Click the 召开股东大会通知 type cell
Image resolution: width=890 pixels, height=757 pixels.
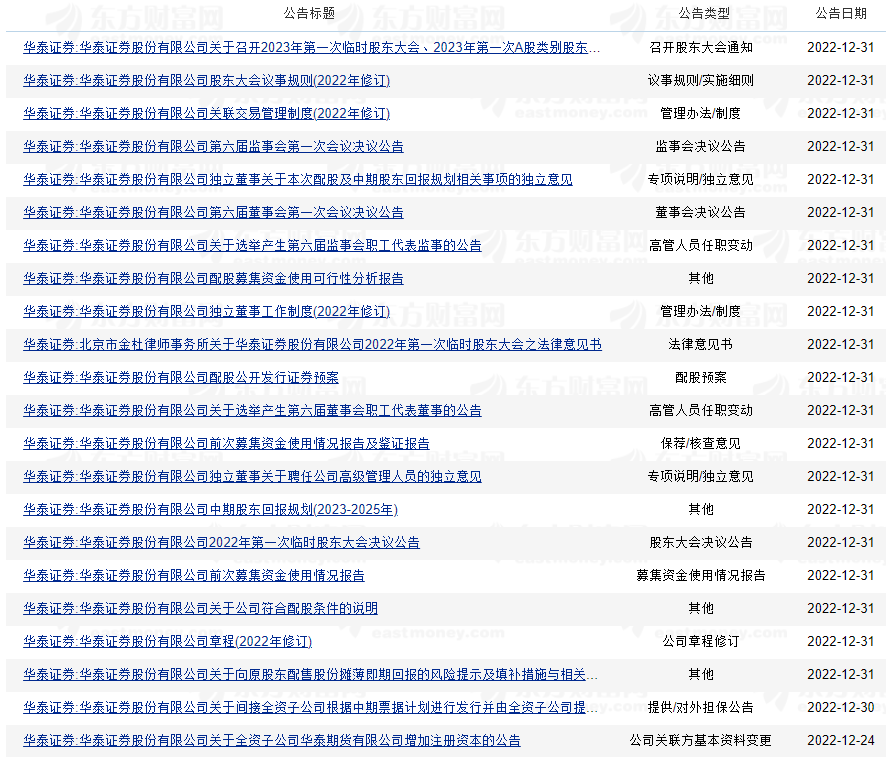(x=701, y=48)
